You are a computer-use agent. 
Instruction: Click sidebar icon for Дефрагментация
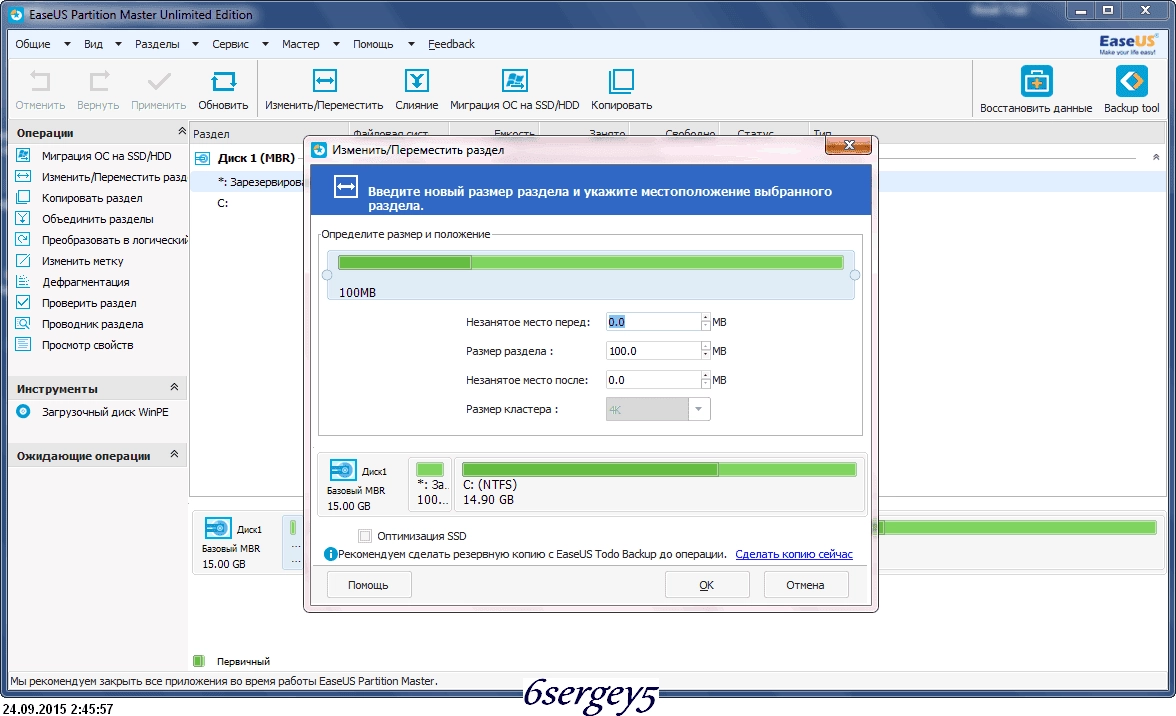coord(23,281)
